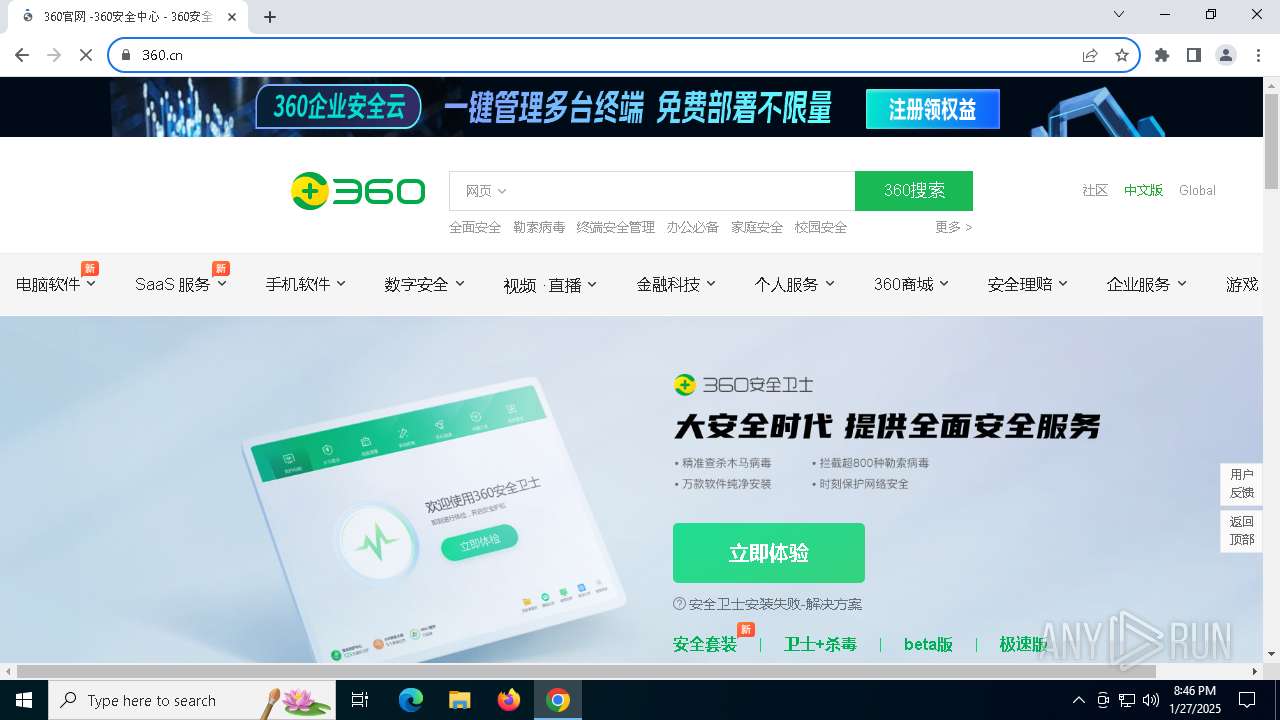The height and width of the screenshot is (720, 1280).
Task: Select the 极速版 download option
Action: tap(1023, 645)
